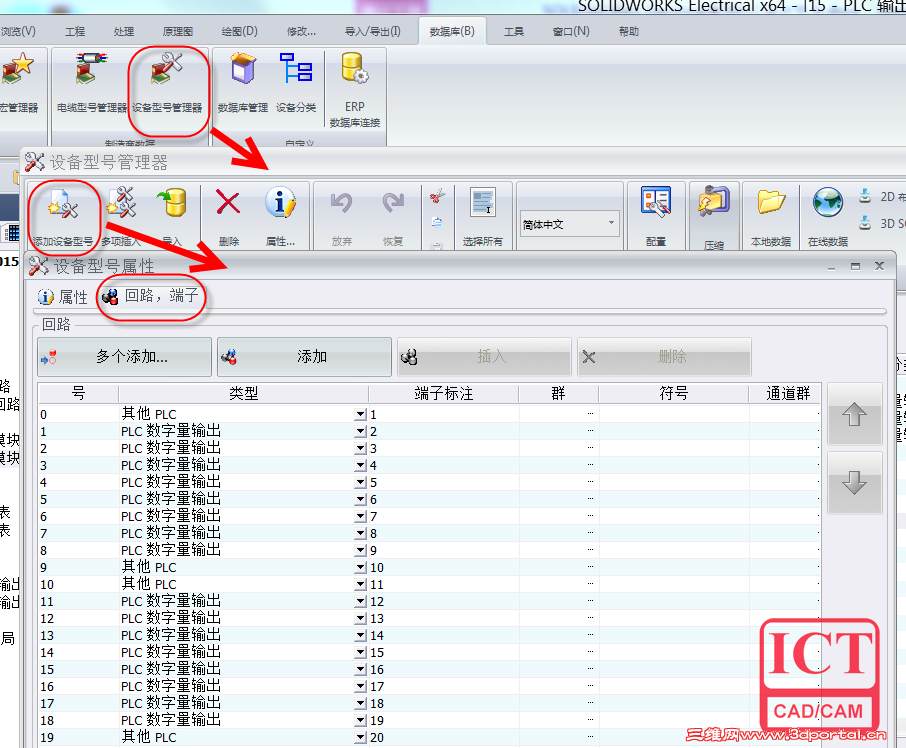906x748 pixels.
Task: Click the 2D download icon
Action: 865,196
